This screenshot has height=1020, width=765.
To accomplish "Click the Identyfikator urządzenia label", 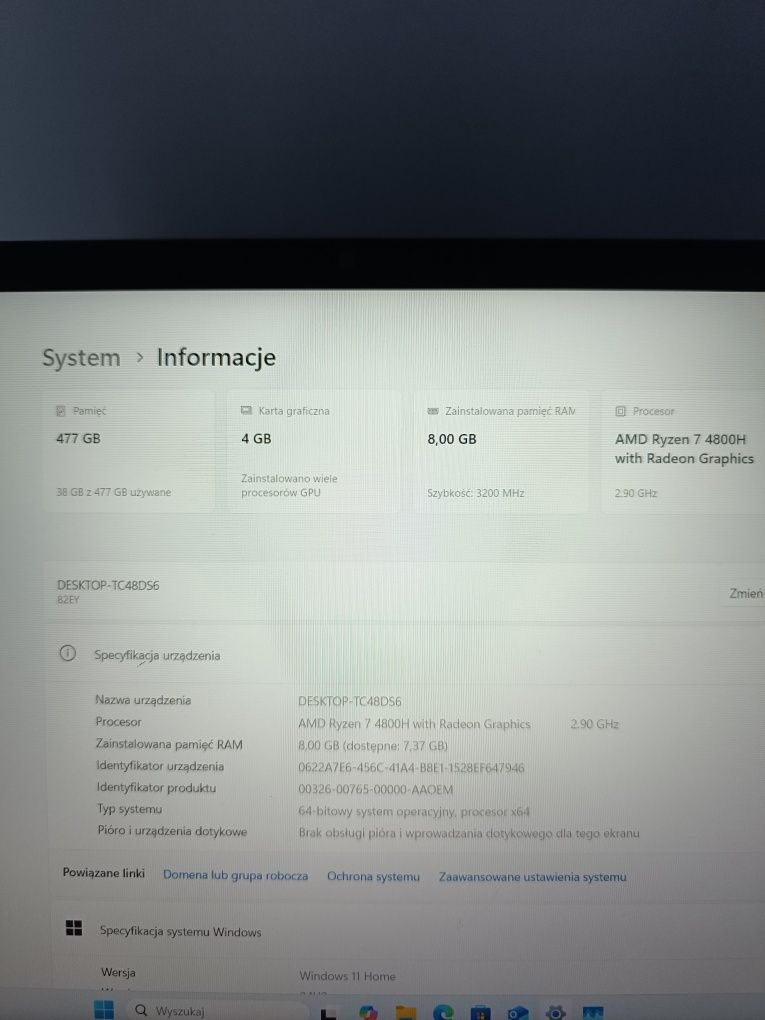I will pos(160,766).
